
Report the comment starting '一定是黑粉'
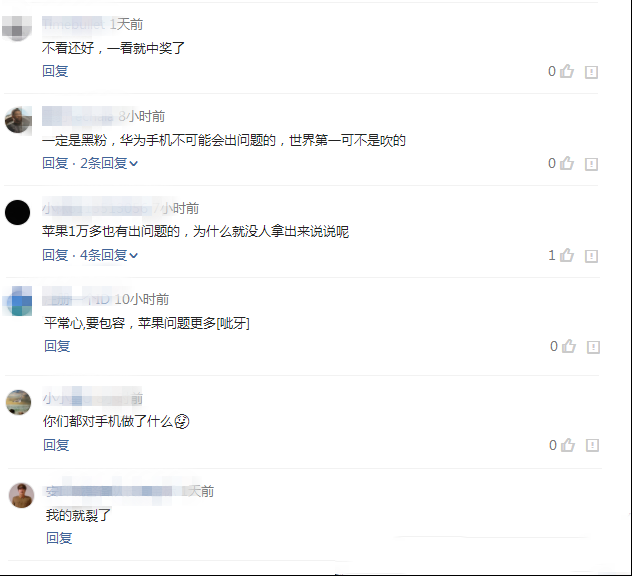tap(591, 164)
